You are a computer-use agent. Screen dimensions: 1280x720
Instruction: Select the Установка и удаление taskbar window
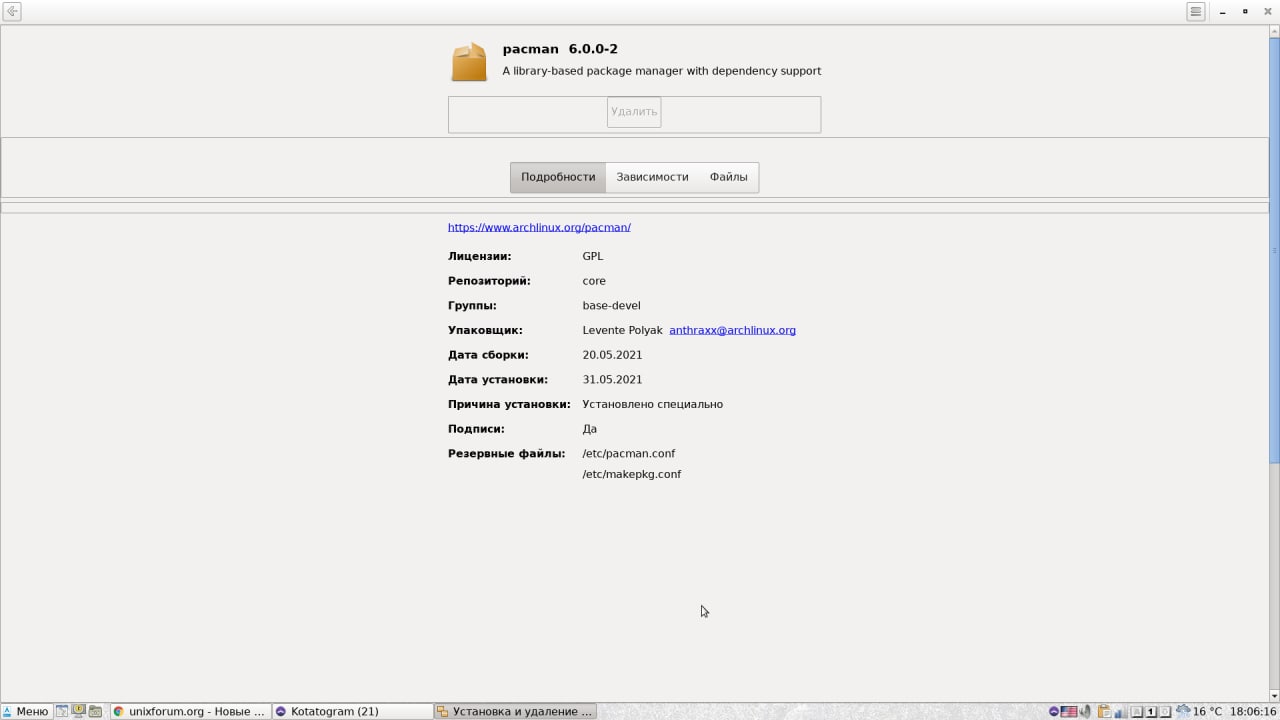pyautogui.click(x=515, y=712)
